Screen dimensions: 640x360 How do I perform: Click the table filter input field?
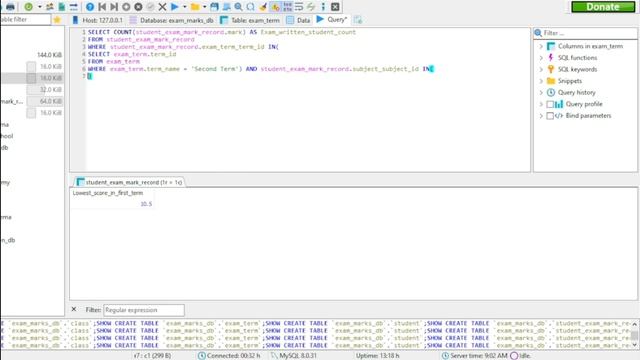click(x=25, y=20)
